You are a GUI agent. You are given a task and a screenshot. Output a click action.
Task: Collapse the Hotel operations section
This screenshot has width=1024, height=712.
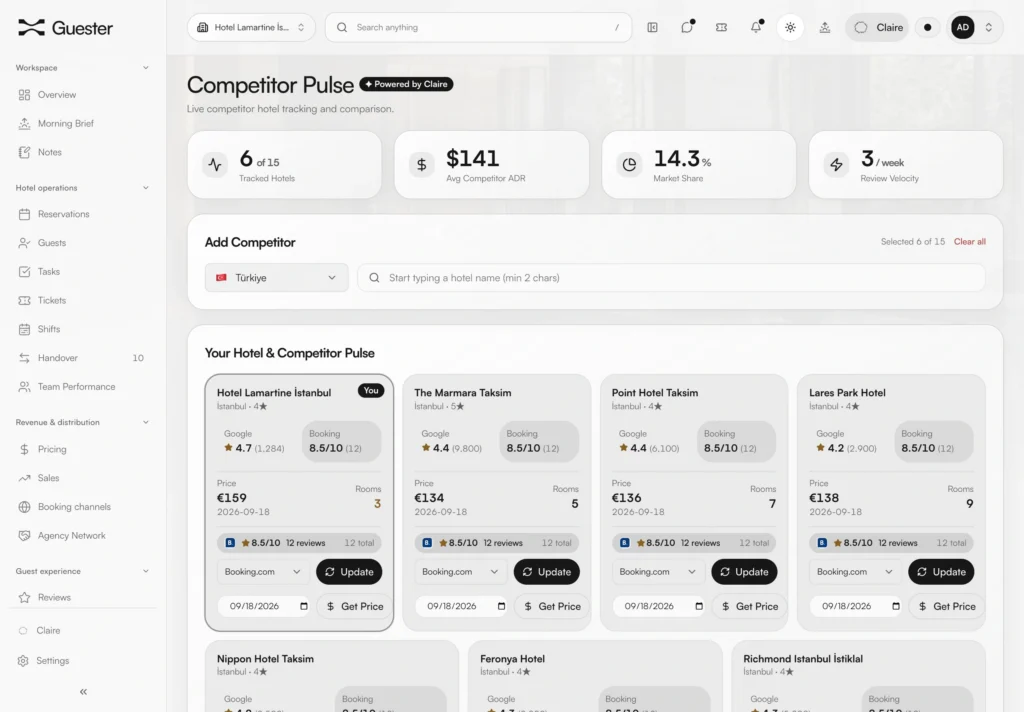(x=146, y=188)
